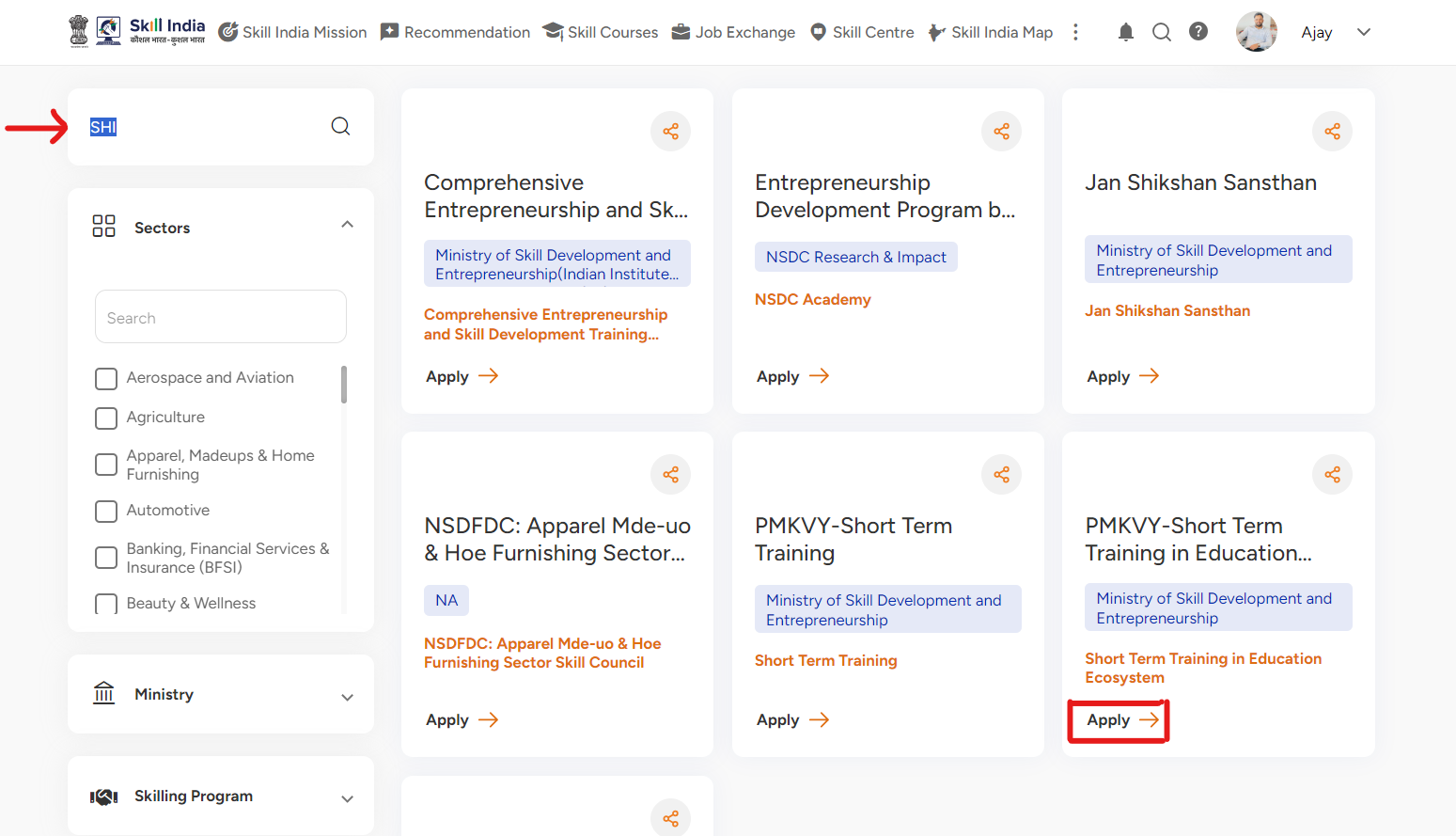1456x836 pixels.
Task: Click Ajay's profile avatar picture
Action: 1256,32
